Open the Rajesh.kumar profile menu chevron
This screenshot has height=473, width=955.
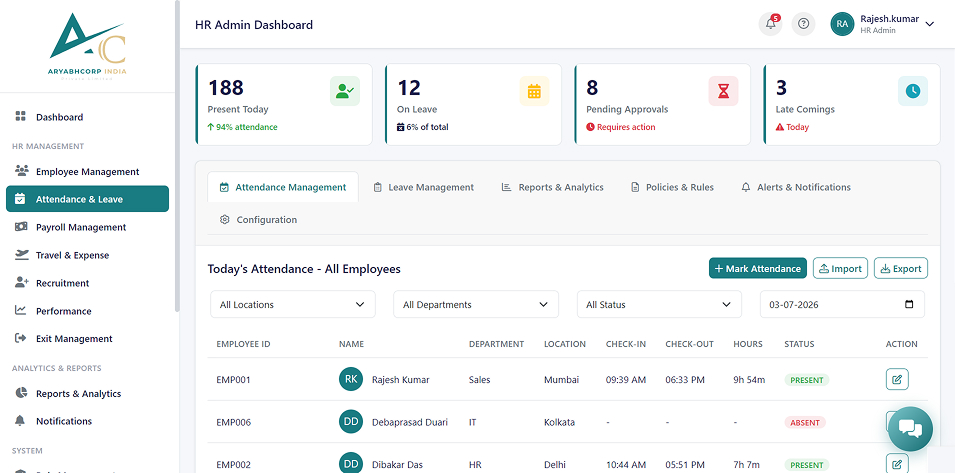(929, 24)
